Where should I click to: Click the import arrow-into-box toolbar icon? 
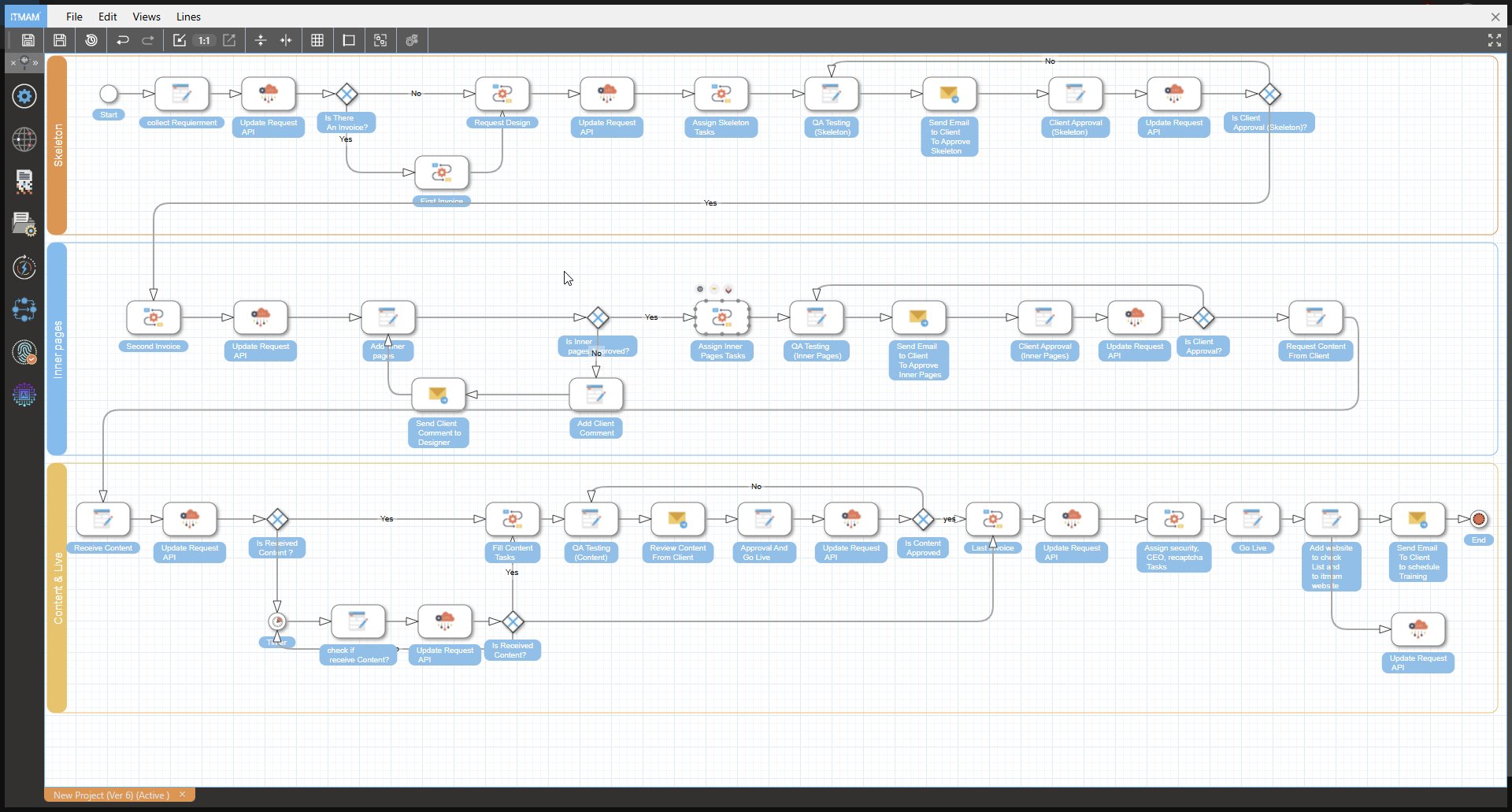(180, 40)
